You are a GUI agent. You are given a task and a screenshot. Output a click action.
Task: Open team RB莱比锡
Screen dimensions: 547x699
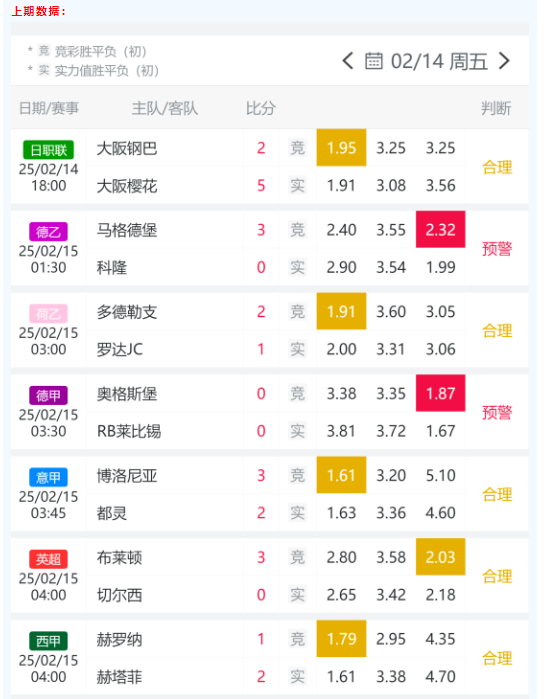129,431
